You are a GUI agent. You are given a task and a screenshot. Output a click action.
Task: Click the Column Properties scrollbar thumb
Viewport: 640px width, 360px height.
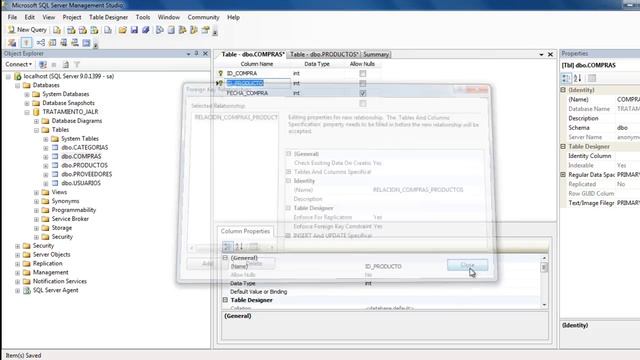pos(544,267)
